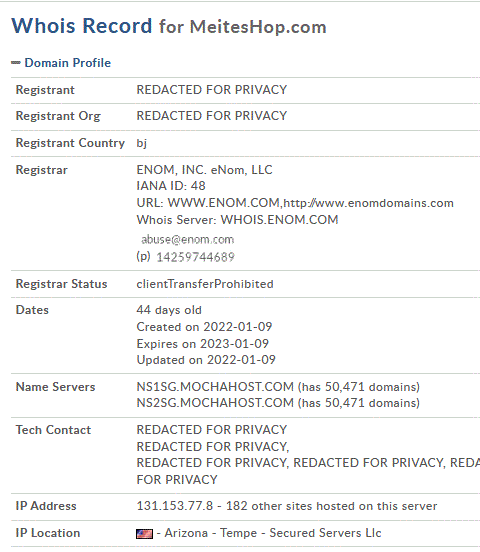Screen dimensions: 480x552
Task: Click the US flag icon
Action: point(144,534)
